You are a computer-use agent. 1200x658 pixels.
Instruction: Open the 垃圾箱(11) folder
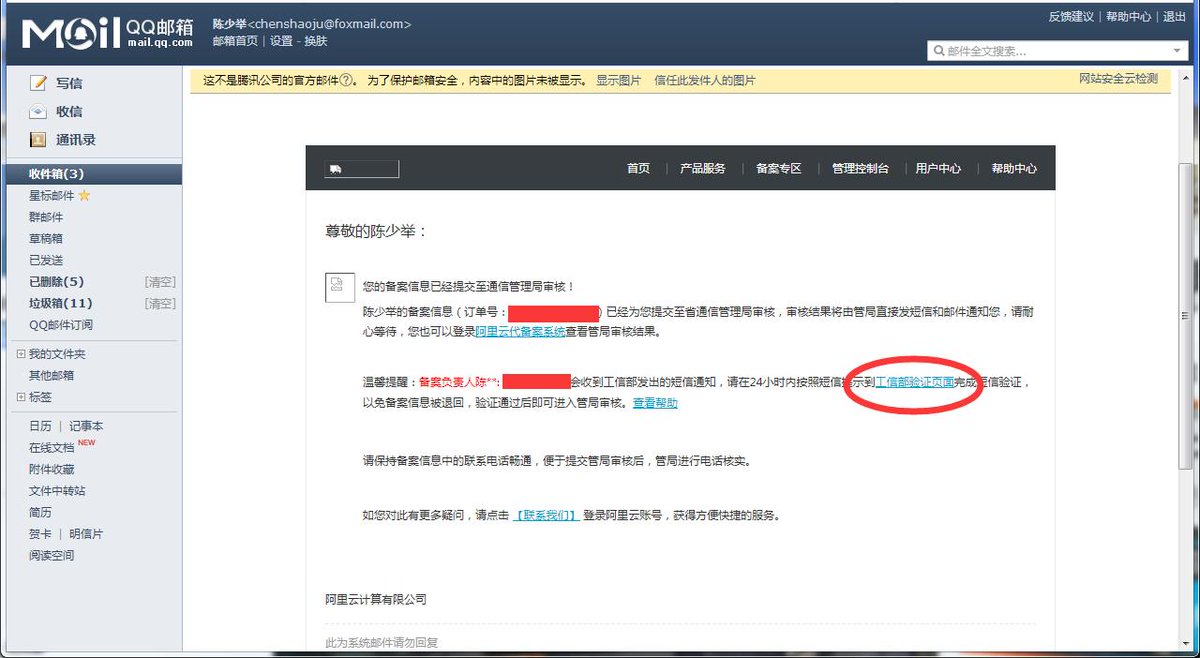(x=60, y=303)
